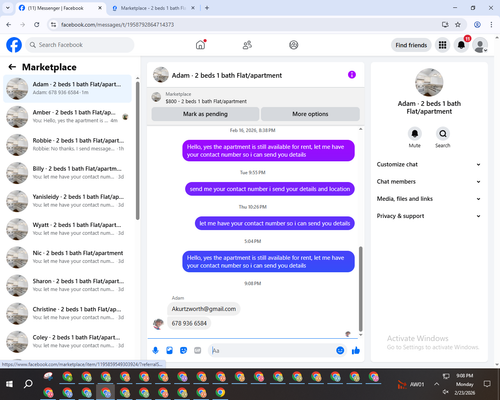This screenshot has height=400, width=500.
Task: Show hidden system tray icons
Action: (436, 384)
